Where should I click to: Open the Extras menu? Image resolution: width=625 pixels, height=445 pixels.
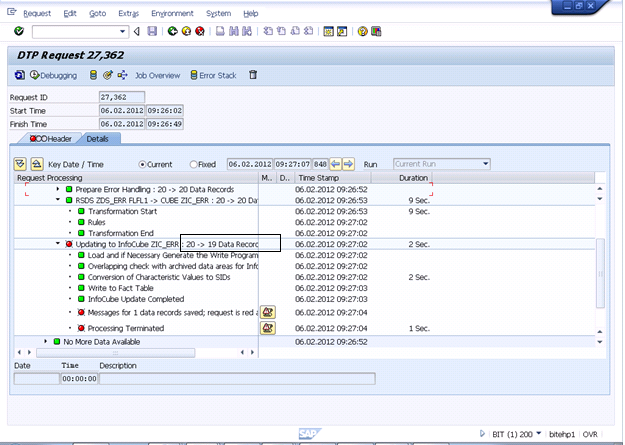click(128, 14)
